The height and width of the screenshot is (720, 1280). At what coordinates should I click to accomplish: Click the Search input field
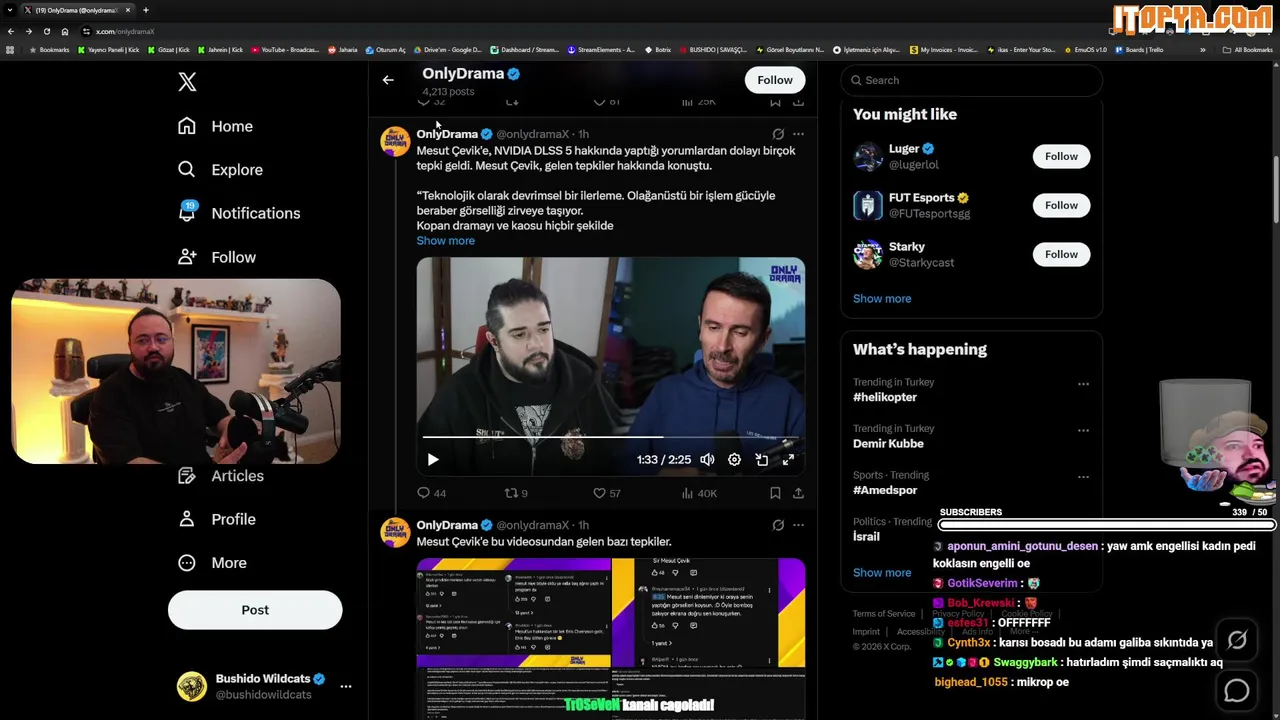click(x=971, y=80)
